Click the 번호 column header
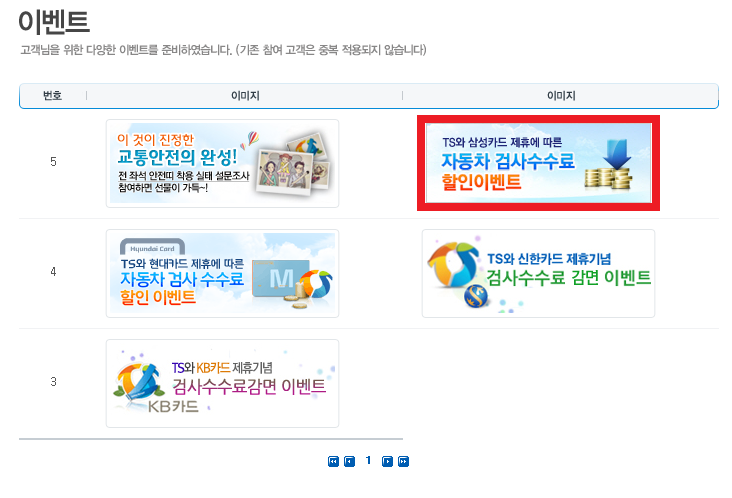Image resolution: width=732 pixels, height=498 pixels. 52,96
